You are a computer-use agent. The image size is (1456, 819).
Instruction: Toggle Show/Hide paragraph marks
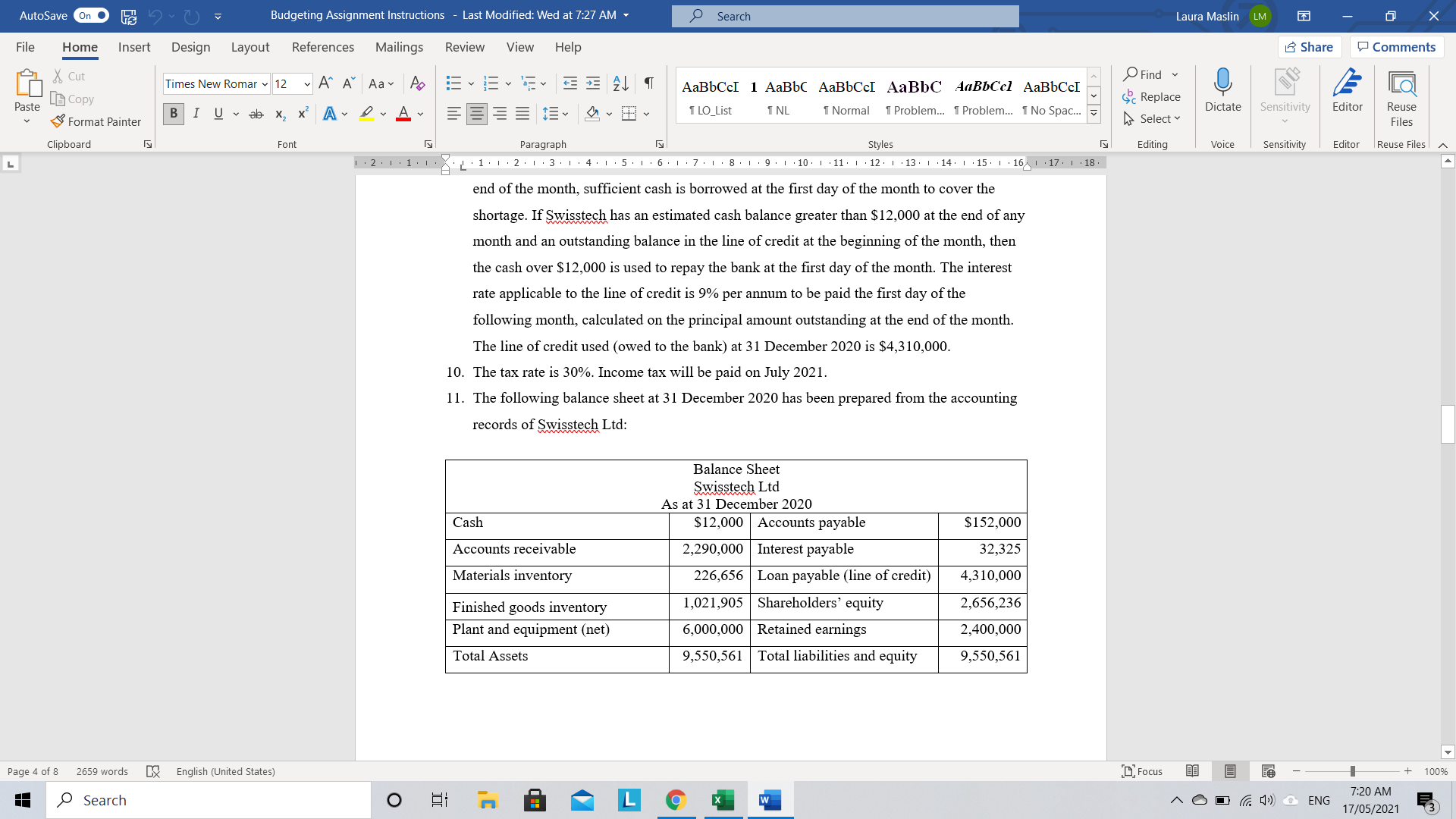coord(649,83)
